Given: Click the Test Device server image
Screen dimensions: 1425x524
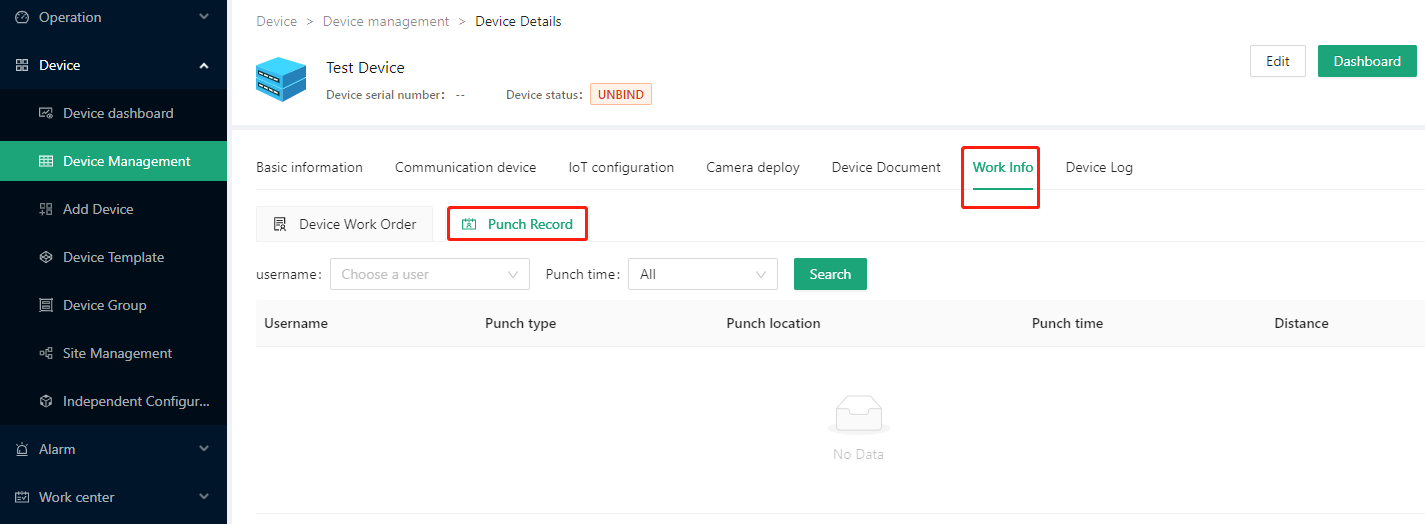Looking at the screenshot, I should 281,79.
